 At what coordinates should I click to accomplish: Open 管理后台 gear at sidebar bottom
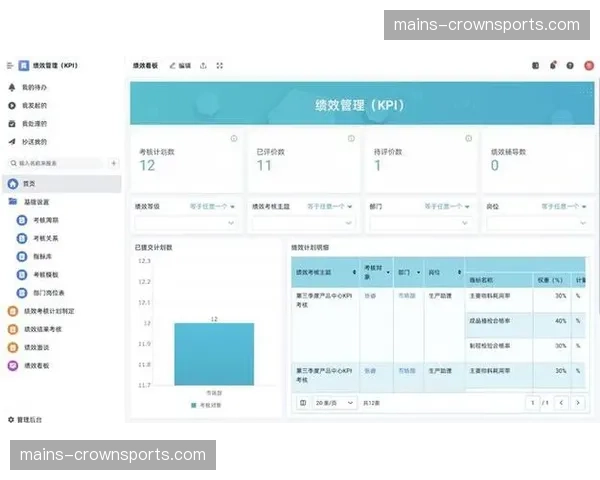point(25,420)
